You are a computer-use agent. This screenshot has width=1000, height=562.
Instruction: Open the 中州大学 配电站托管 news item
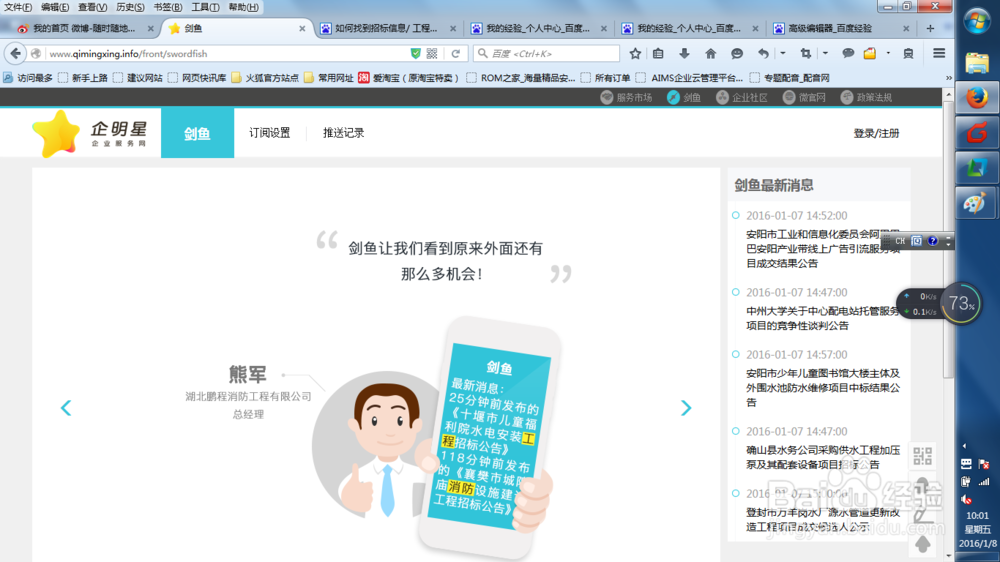tap(823, 318)
